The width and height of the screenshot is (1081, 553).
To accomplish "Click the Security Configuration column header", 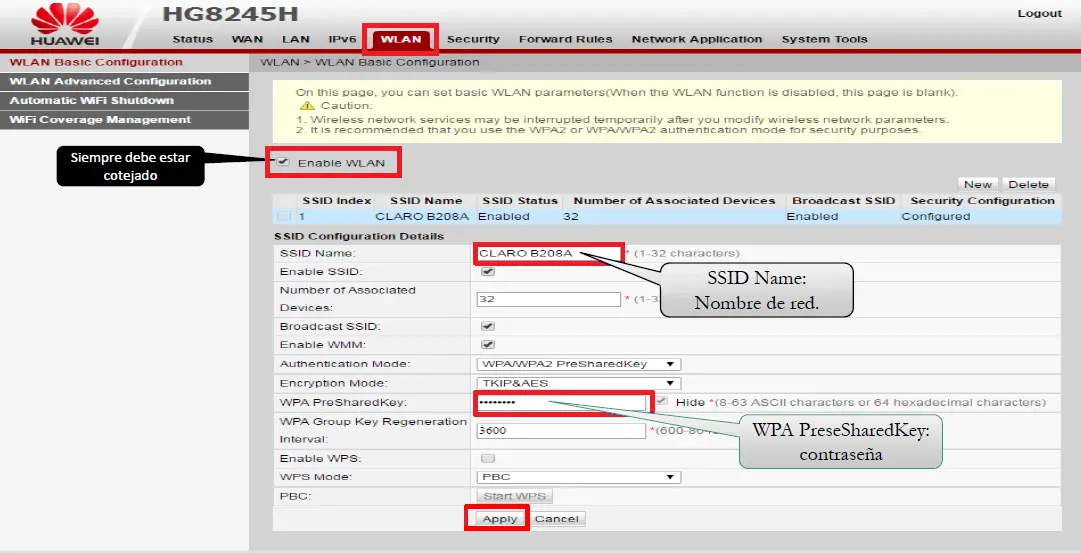I will click(x=982, y=201).
